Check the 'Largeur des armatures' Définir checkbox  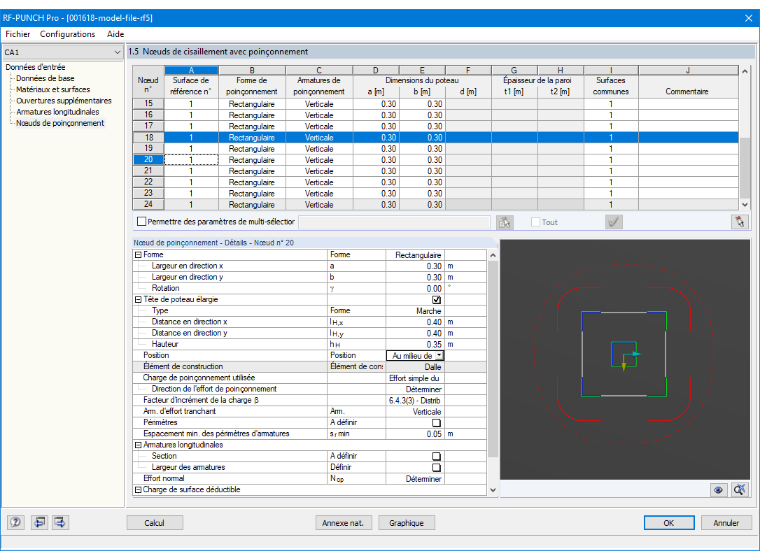tap(436, 467)
